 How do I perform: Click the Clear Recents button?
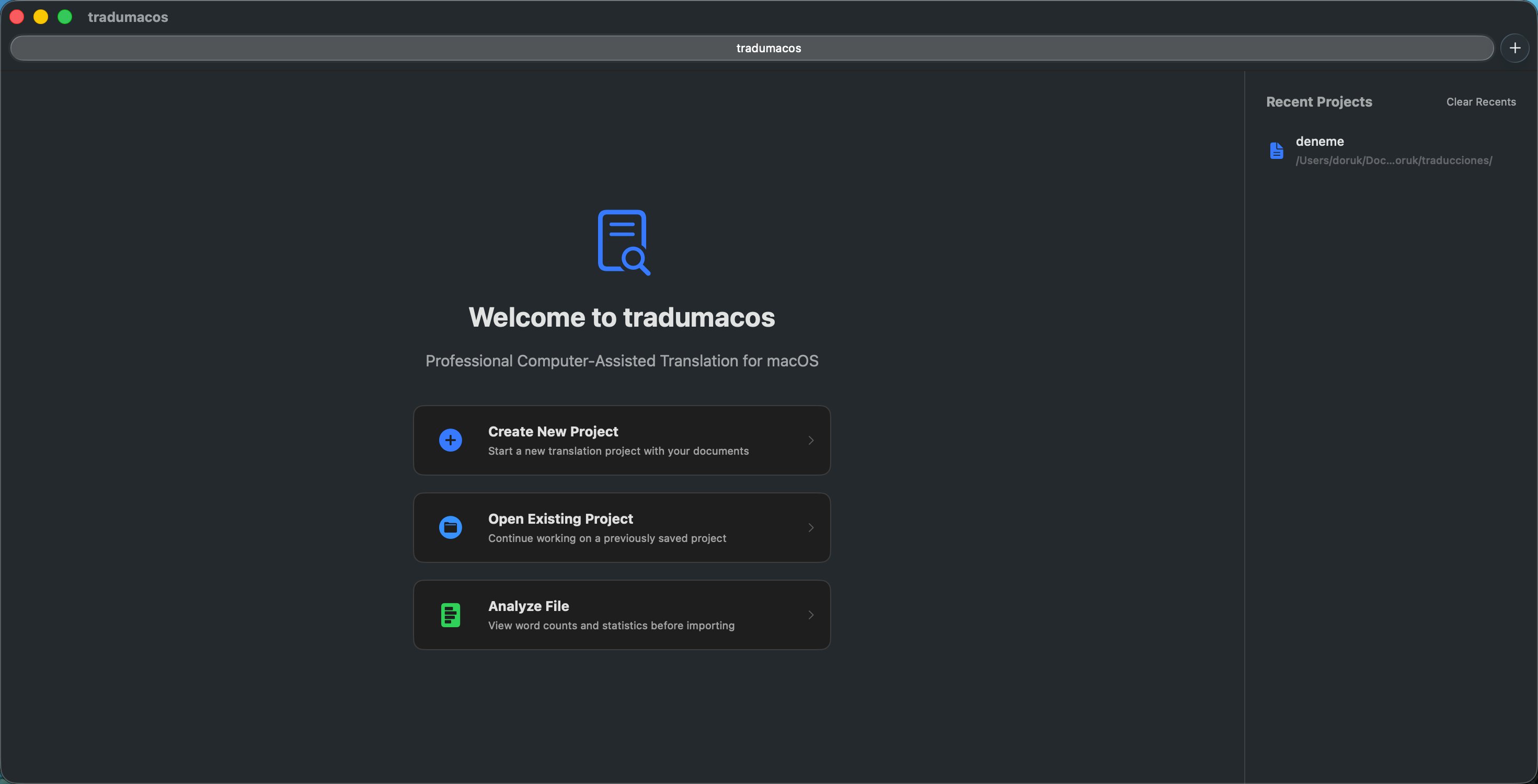1480,101
